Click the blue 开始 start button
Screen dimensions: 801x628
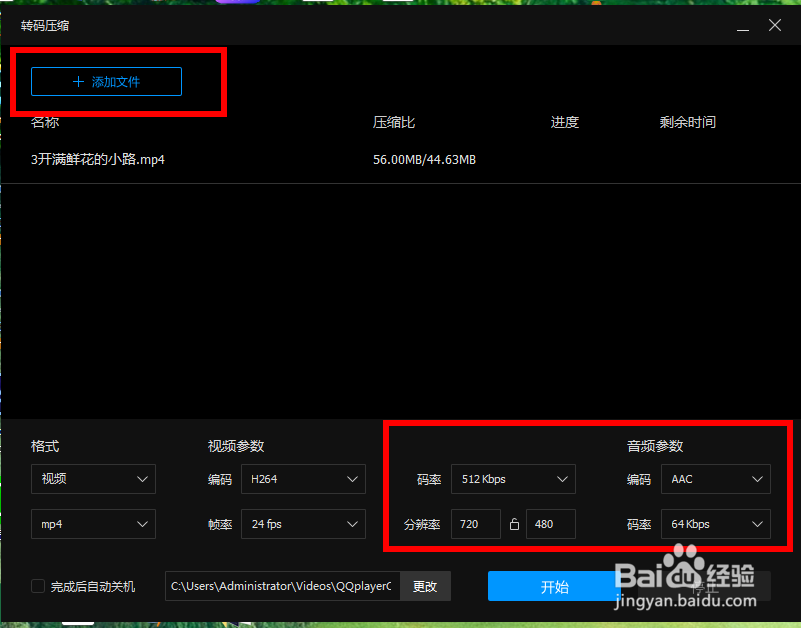(554, 586)
